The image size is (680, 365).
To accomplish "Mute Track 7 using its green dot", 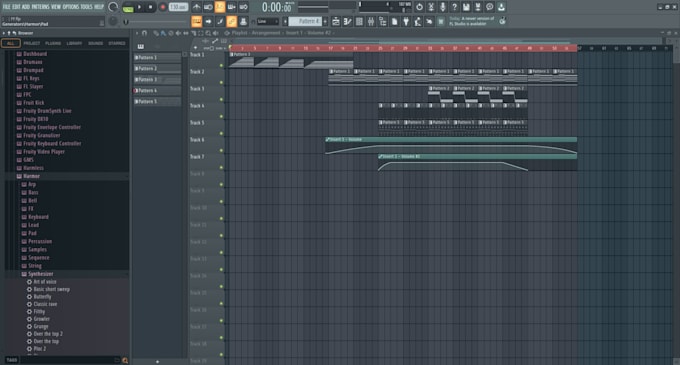I will (x=221, y=167).
